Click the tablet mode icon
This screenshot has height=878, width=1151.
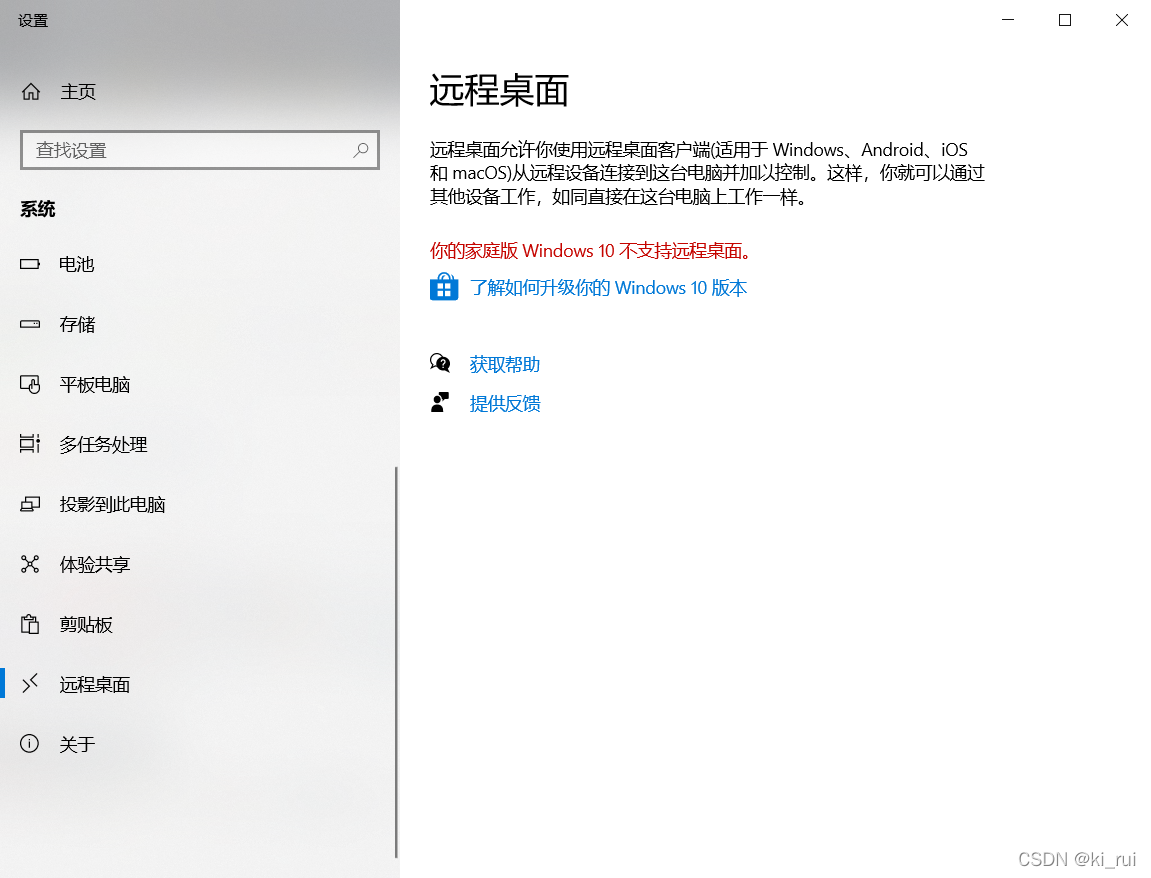click(x=30, y=384)
